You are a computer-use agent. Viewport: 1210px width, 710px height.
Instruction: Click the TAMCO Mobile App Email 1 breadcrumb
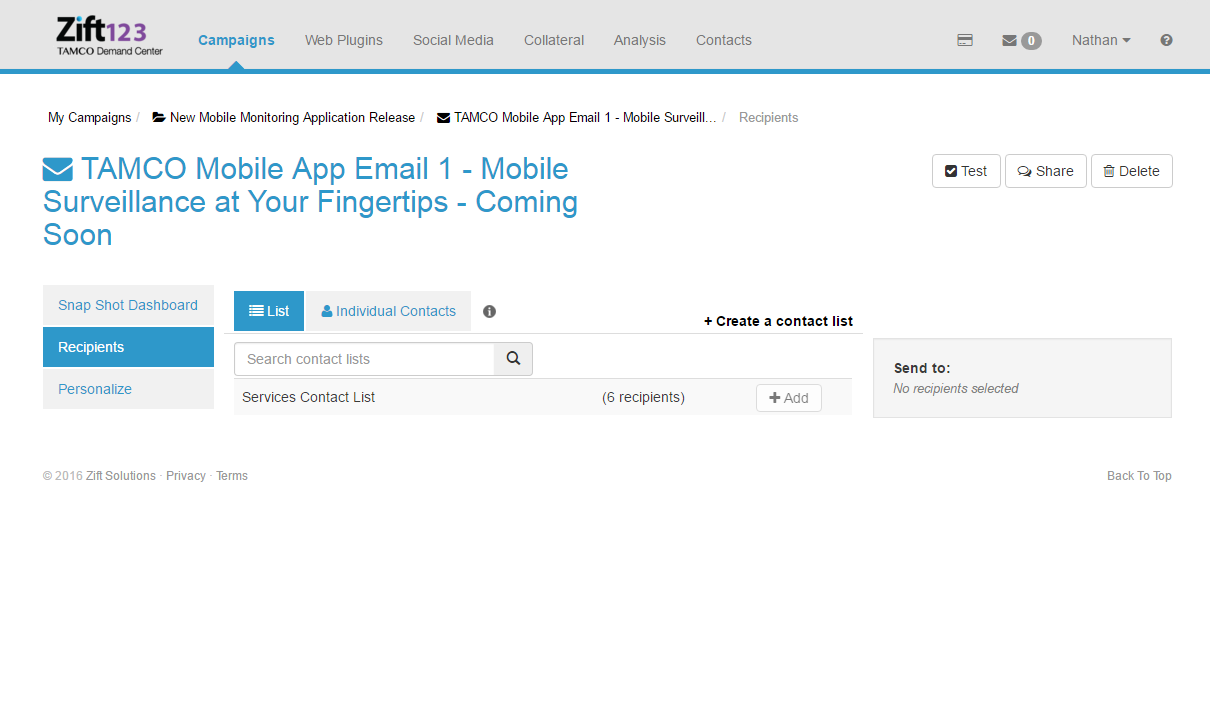(x=577, y=118)
